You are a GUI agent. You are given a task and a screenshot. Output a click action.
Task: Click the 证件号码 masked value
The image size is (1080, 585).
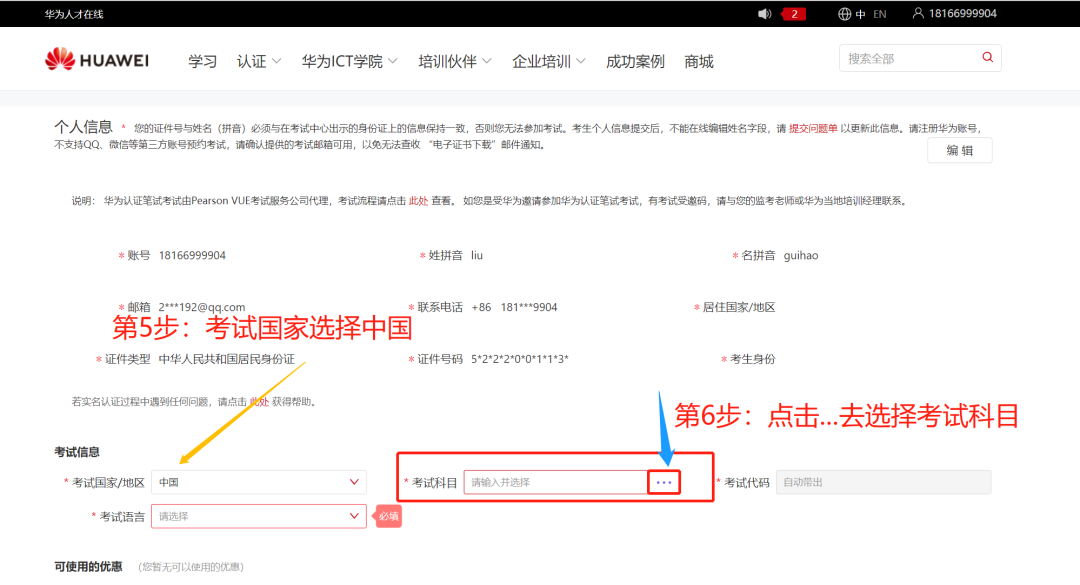(520, 359)
